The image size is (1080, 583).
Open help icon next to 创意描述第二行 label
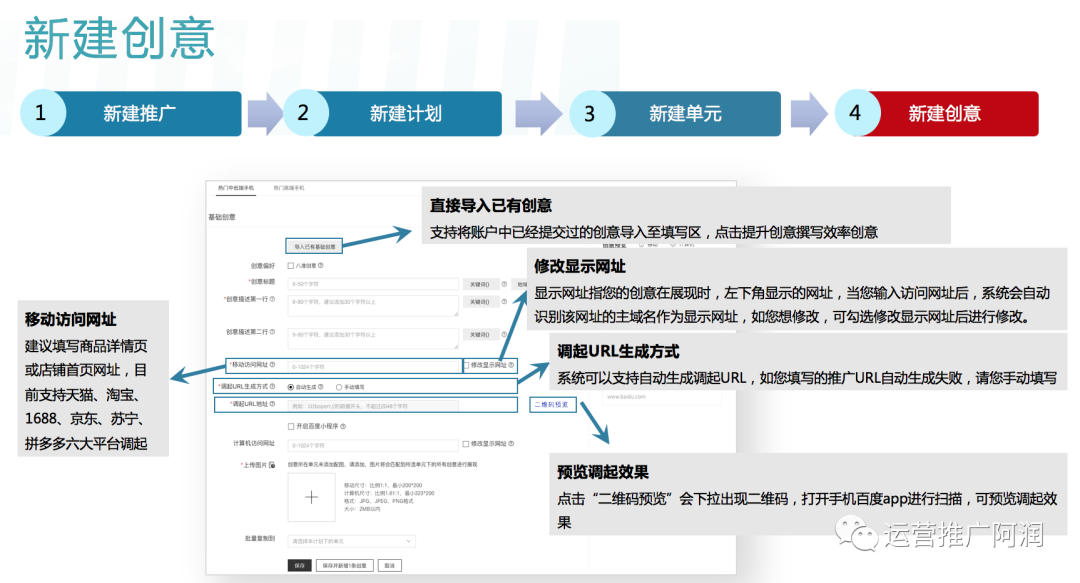[273, 331]
